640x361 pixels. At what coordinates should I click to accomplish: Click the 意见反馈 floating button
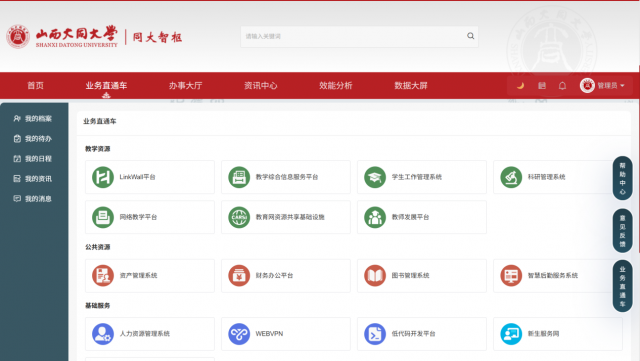point(622,231)
